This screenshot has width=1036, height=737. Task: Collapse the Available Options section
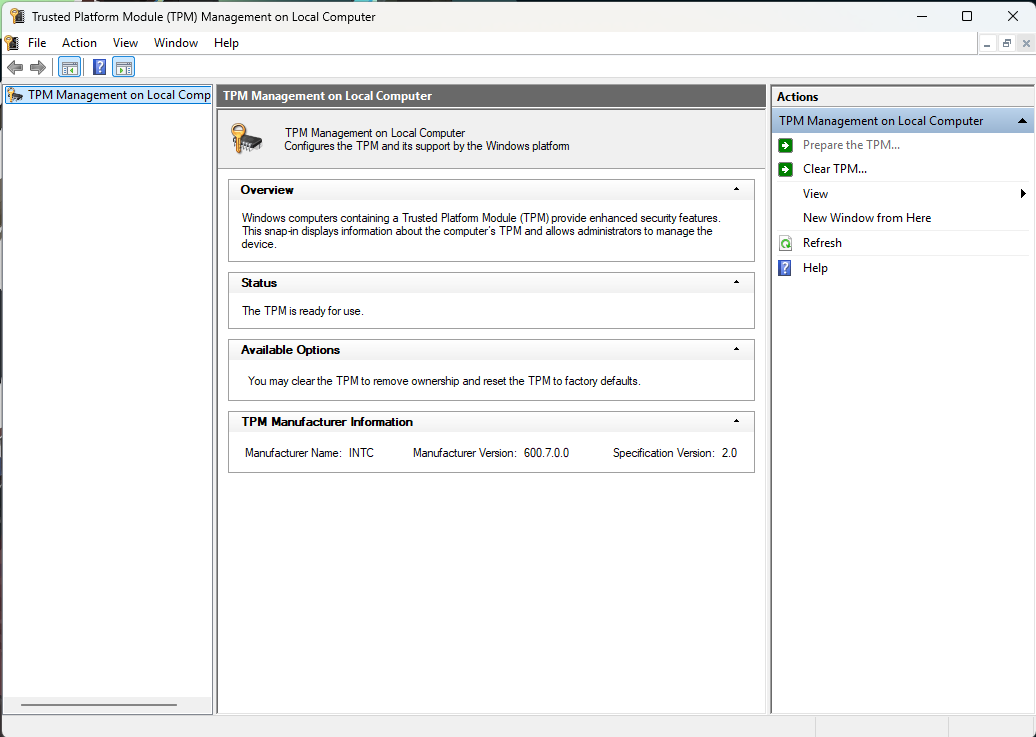(736, 349)
